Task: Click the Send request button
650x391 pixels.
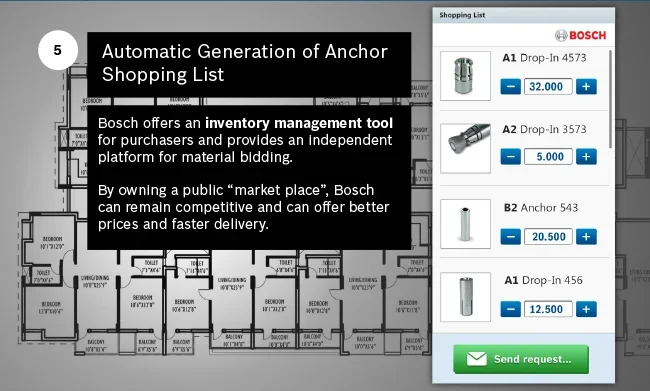Action: [521, 359]
